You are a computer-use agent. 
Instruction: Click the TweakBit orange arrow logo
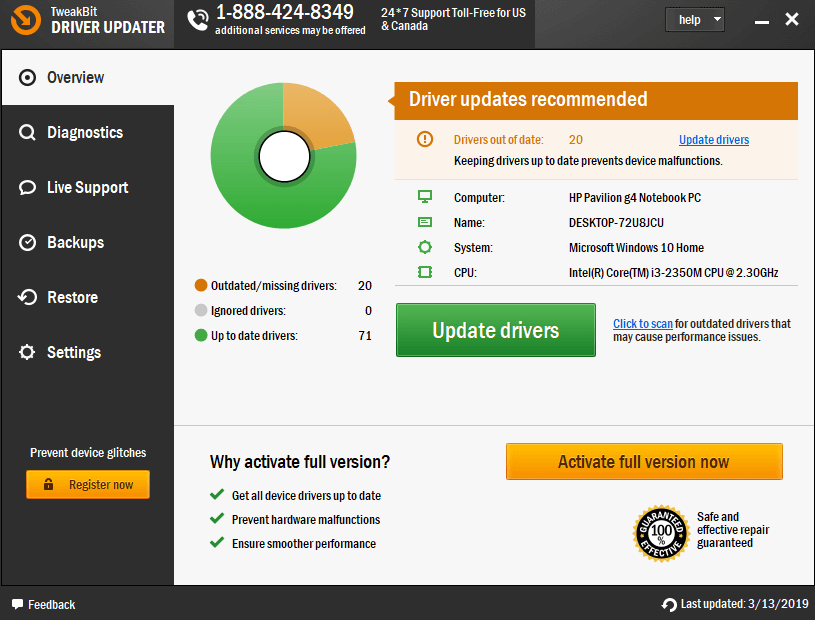[25, 20]
